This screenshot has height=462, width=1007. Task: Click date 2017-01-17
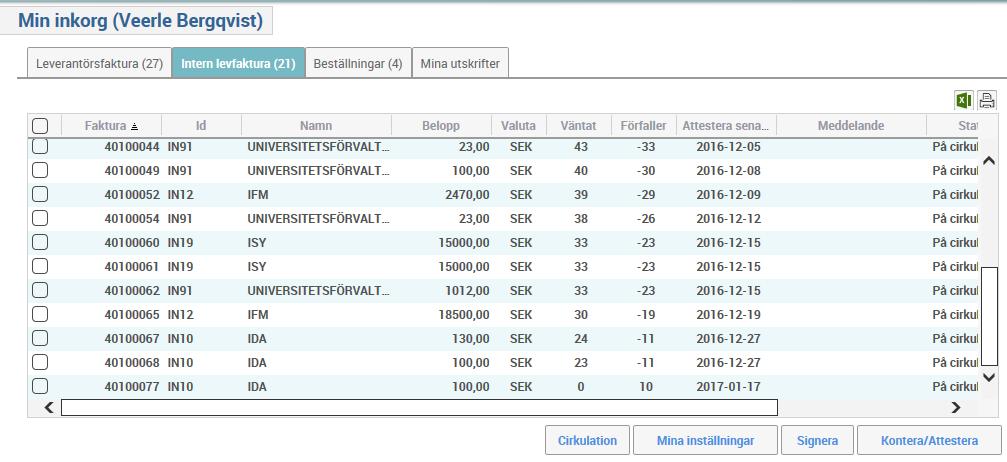point(728,387)
